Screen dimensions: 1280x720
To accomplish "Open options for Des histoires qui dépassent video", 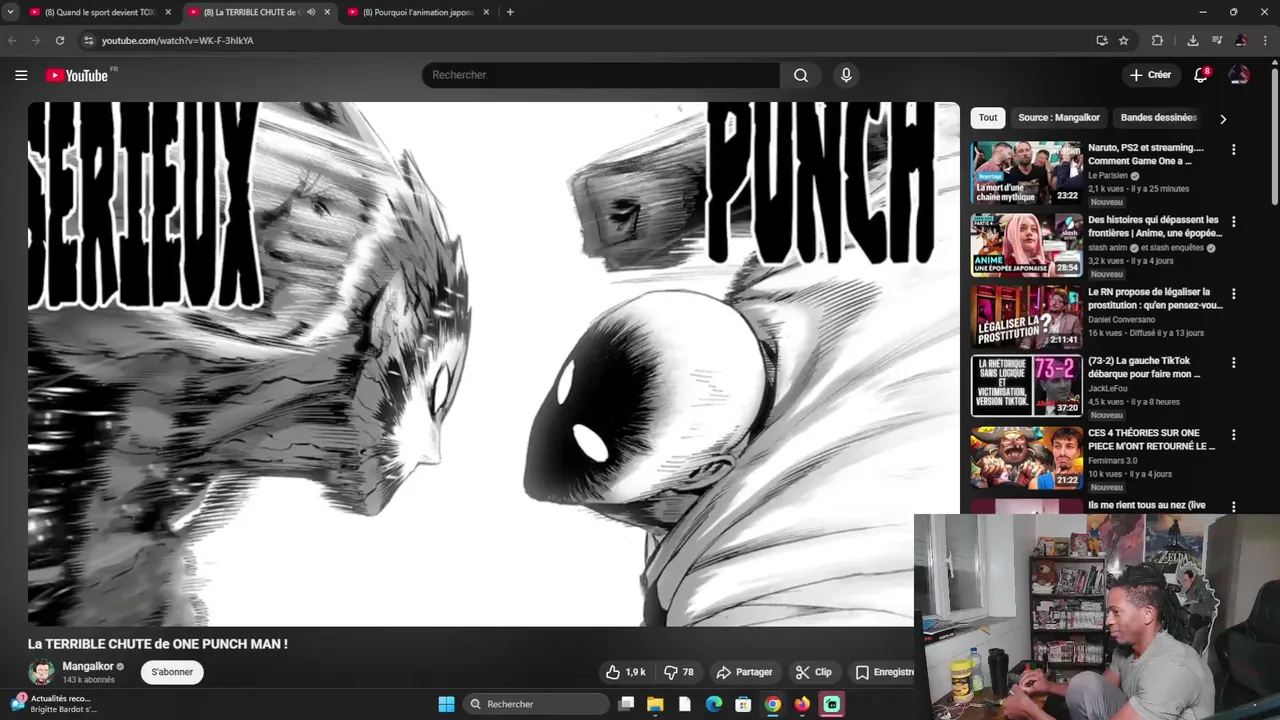I will pyautogui.click(x=1233, y=222).
